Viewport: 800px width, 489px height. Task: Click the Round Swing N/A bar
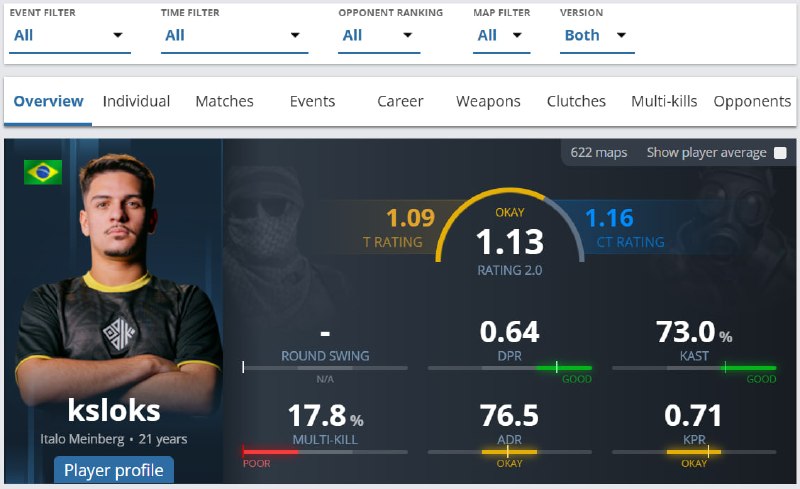click(325, 368)
